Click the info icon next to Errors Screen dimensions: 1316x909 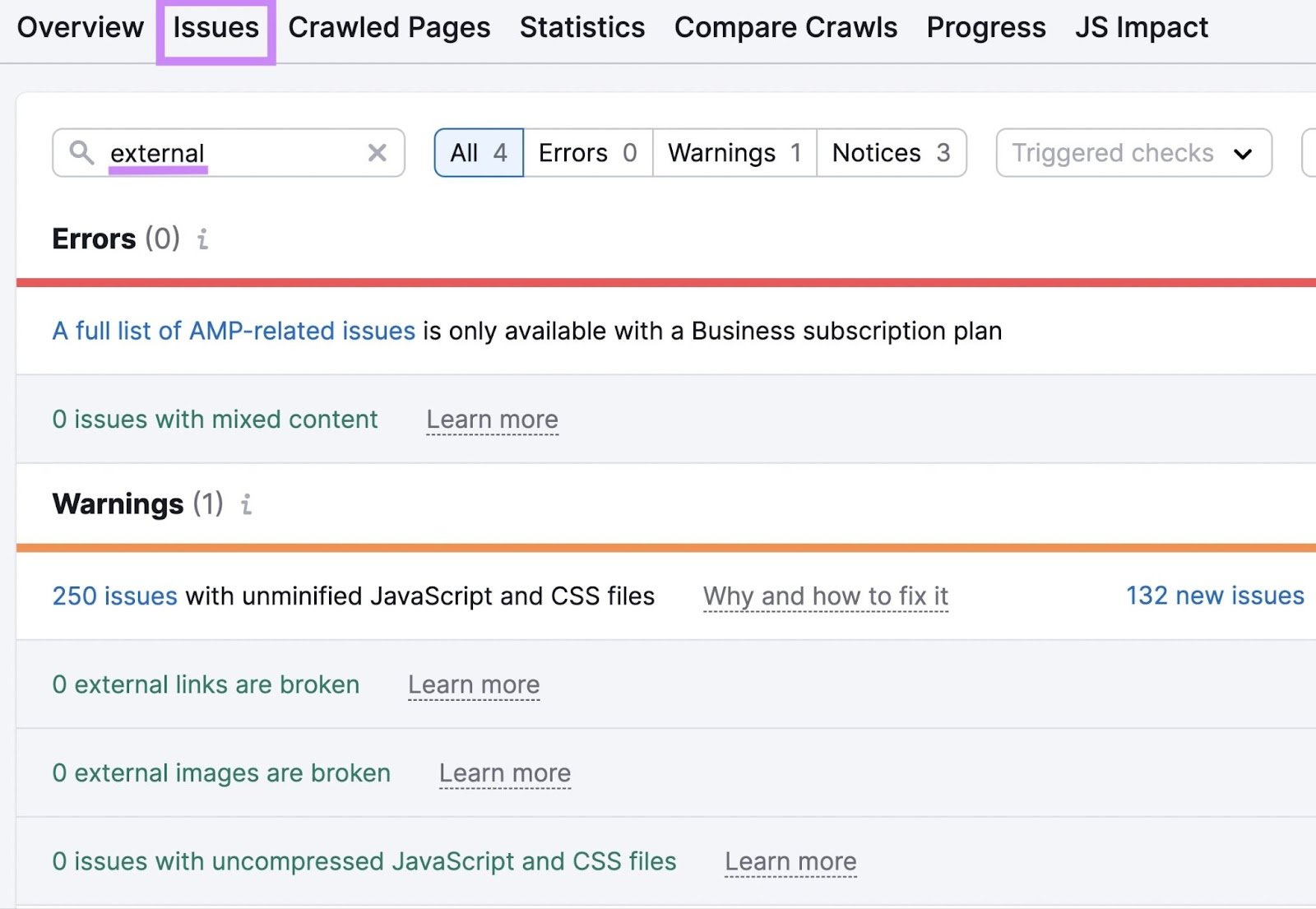tap(202, 241)
